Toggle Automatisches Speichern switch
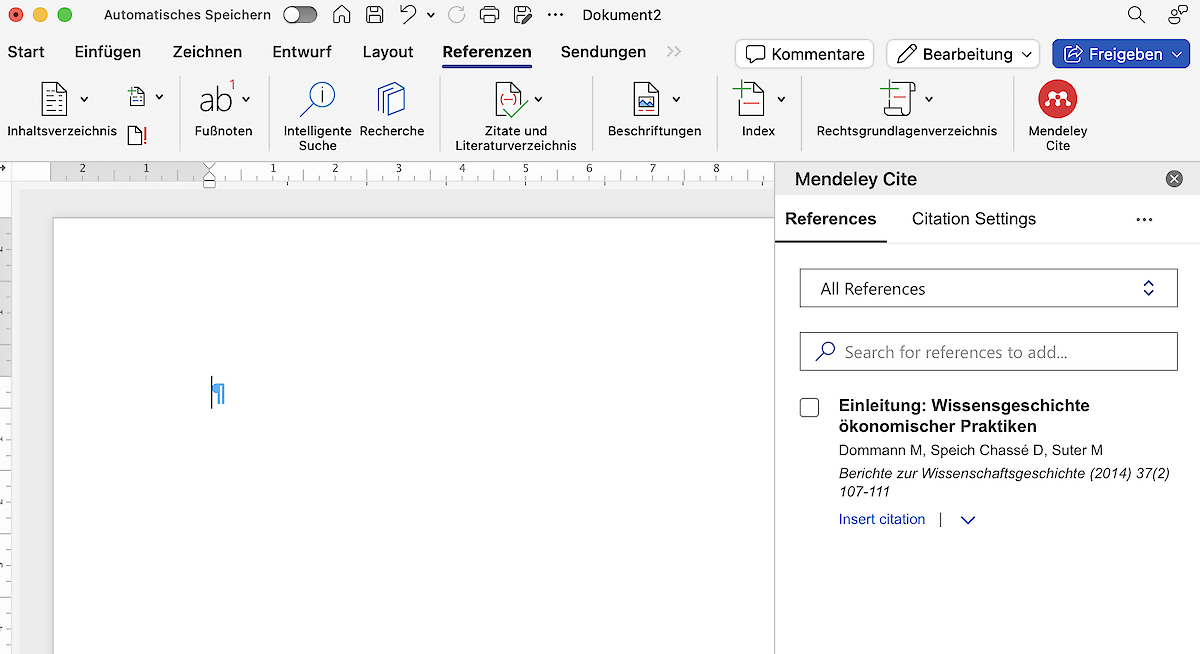This screenshot has height=654, width=1200. coord(300,15)
